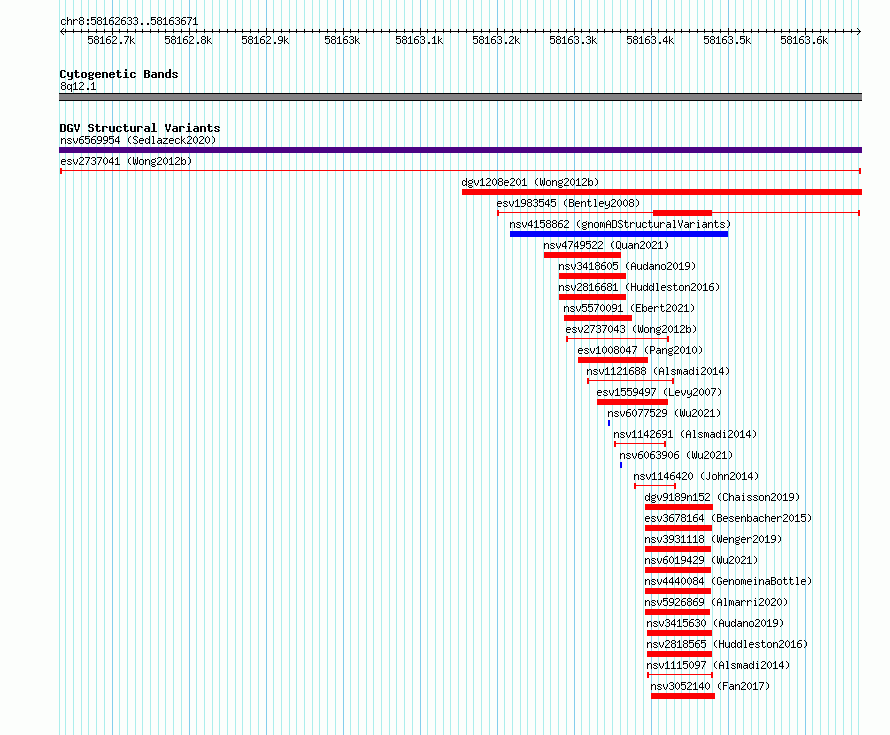Click the 58163.6k ruler tick label

tap(804, 40)
